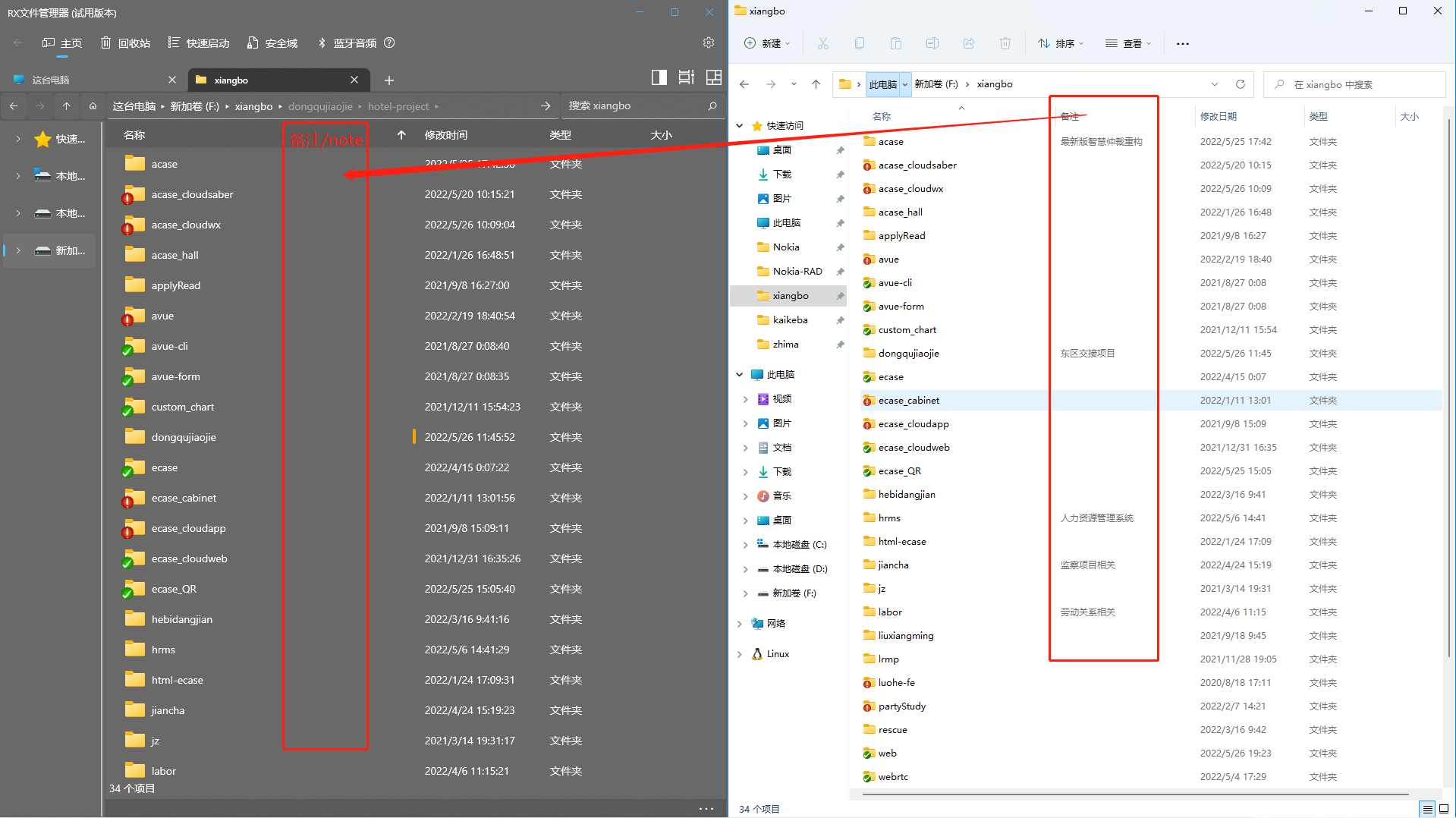Add a new tab in RX file manager
This screenshot has width=1456, height=818.
coord(388,80)
